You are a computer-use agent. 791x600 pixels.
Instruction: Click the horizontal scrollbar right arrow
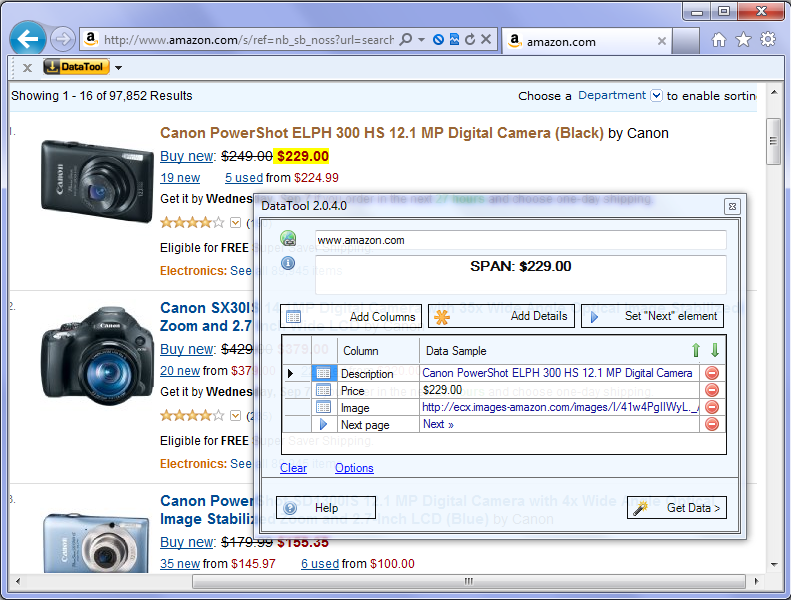[756, 581]
